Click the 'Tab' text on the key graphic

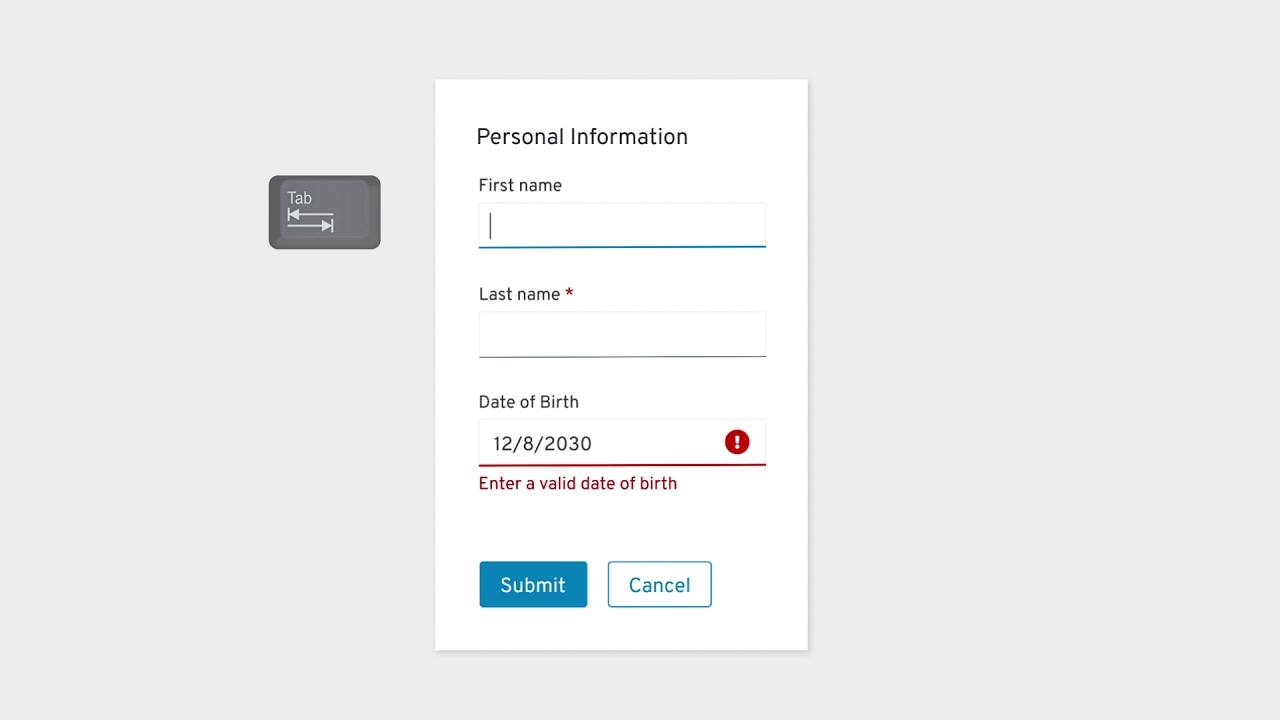pos(300,198)
